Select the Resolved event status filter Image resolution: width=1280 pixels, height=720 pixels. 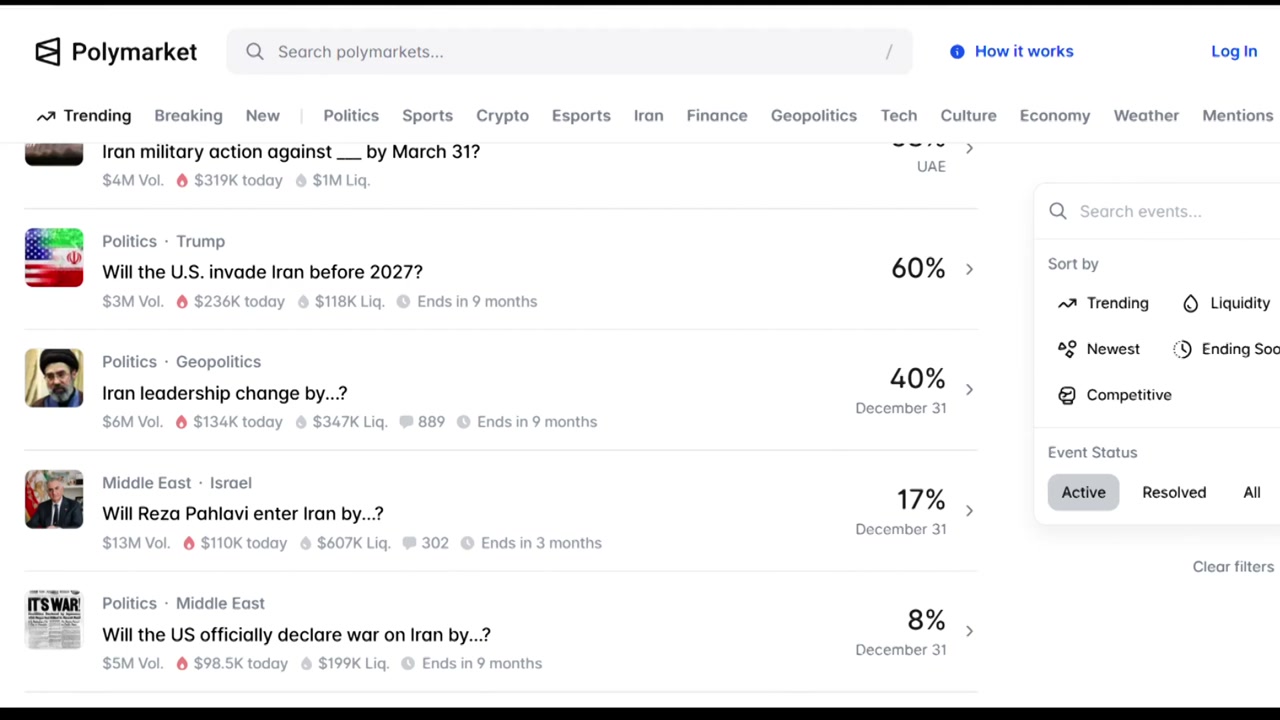click(x=1174, y=492)
